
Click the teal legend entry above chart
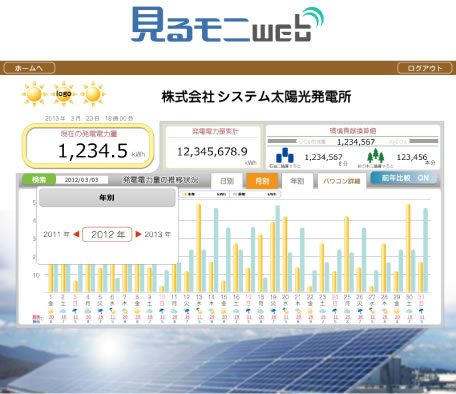(255, 194)
